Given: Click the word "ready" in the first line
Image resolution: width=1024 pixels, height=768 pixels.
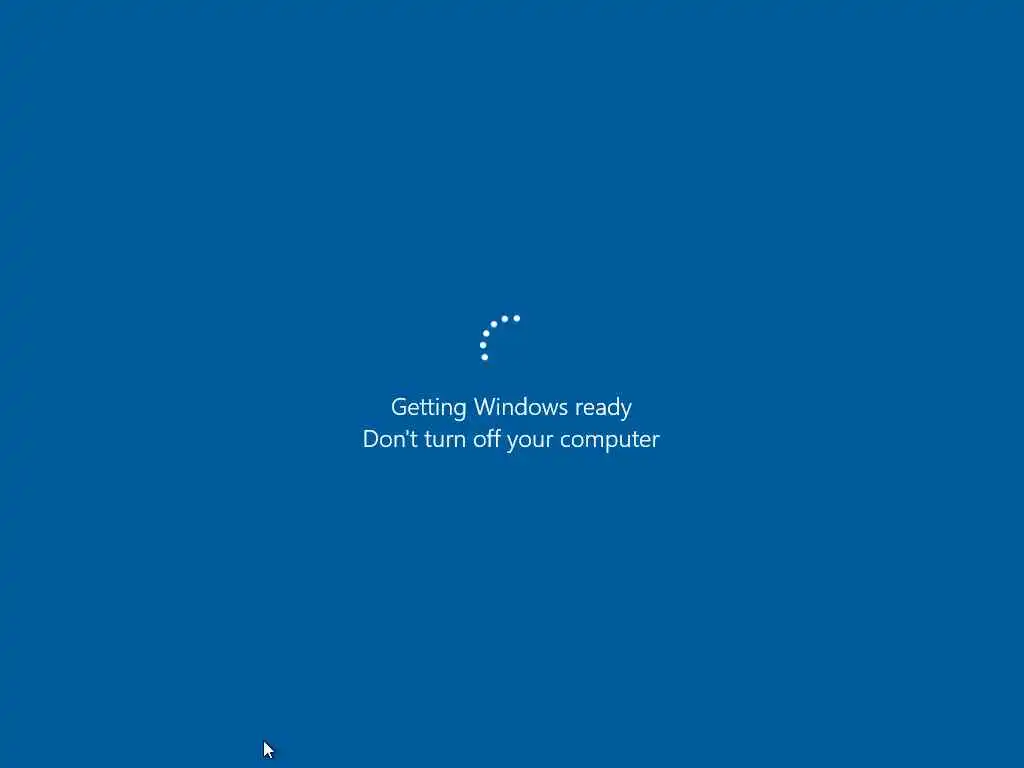Looking at the screenshot, I should point(603,408).
